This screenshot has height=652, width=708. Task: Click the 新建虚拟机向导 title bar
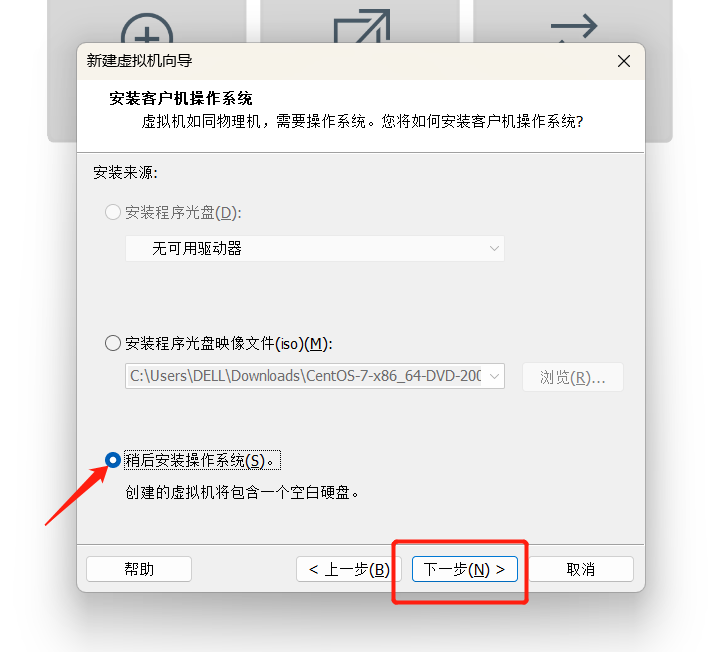coord(343,61)
